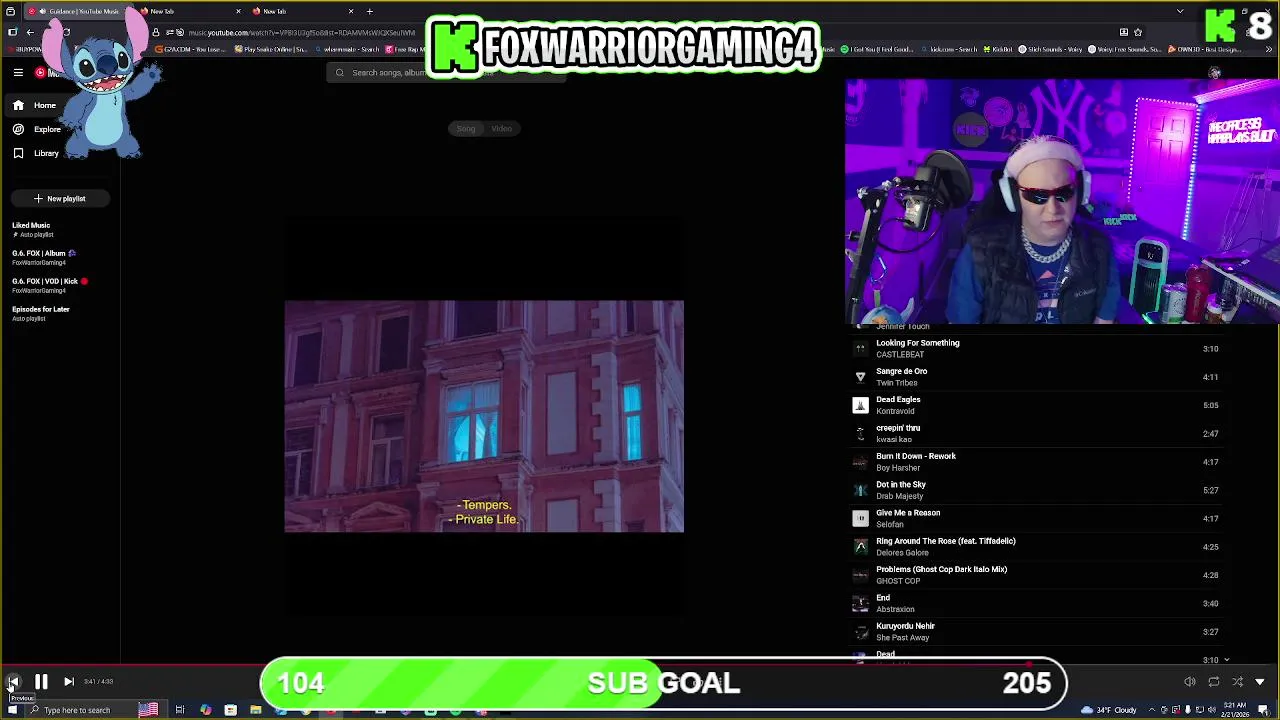Switch to the third New Tab
1280x720 pixels.
(303, 11)
